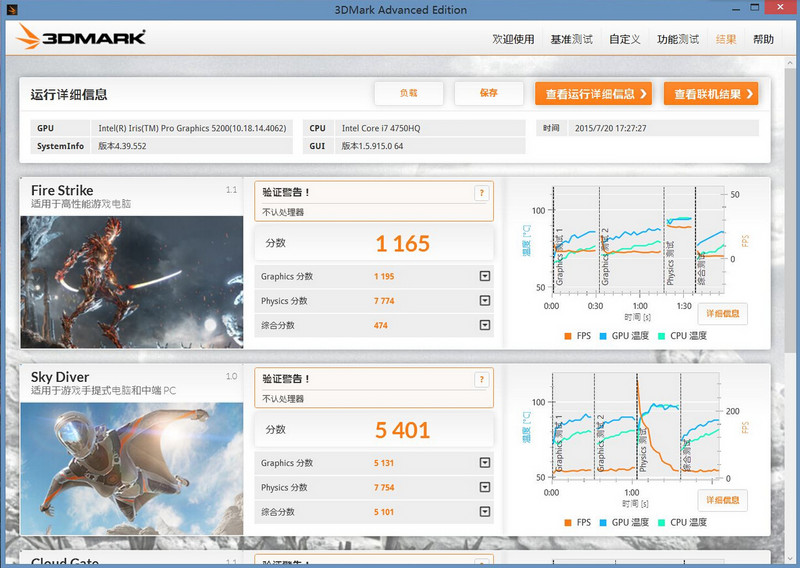This screenshot has height=568, width=800.
Task: Click the Fire Strike score 1 165
Action: [x=403, y=243]
